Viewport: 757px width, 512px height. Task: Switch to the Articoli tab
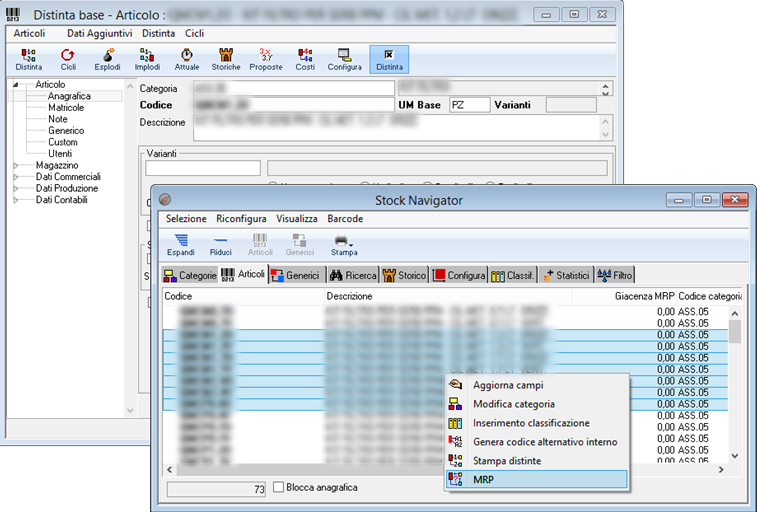[x=243, y=274]
